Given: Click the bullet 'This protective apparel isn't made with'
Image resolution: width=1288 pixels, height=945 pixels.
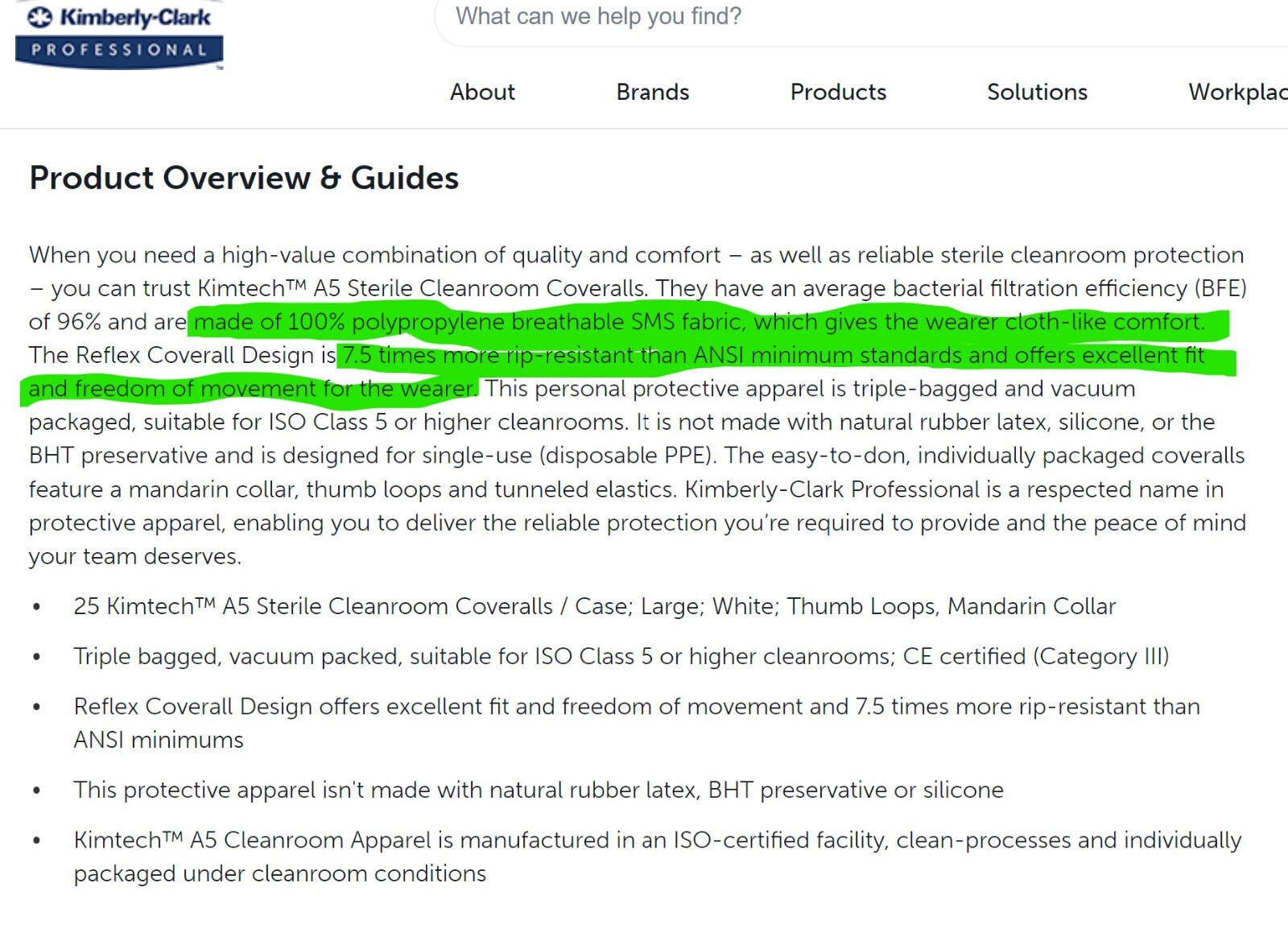Looking at the screenshot, I should (539, 790).
